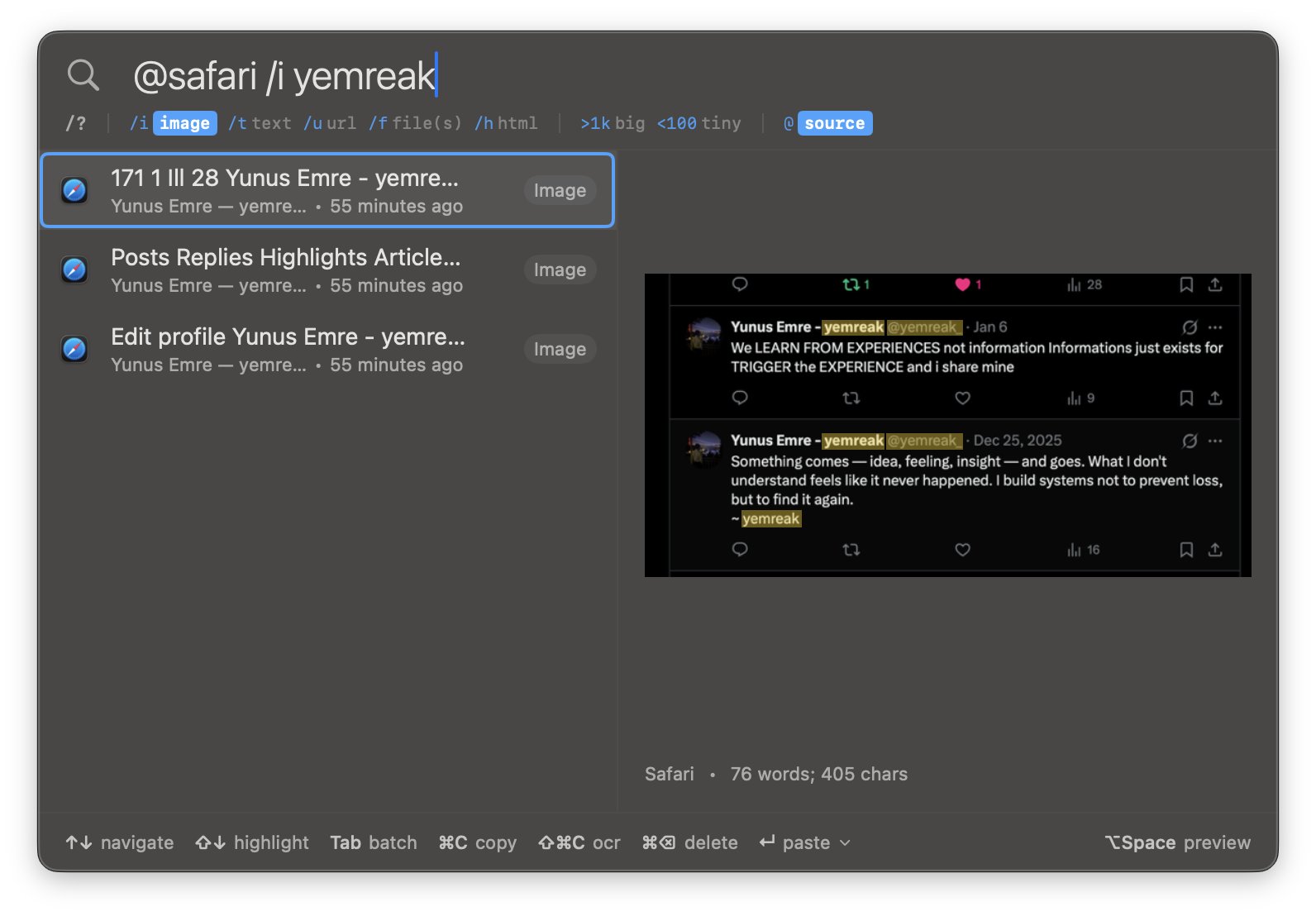Toggle the '@ source' filter chip
Viewport: 1316px width, 916px height.
827,123
